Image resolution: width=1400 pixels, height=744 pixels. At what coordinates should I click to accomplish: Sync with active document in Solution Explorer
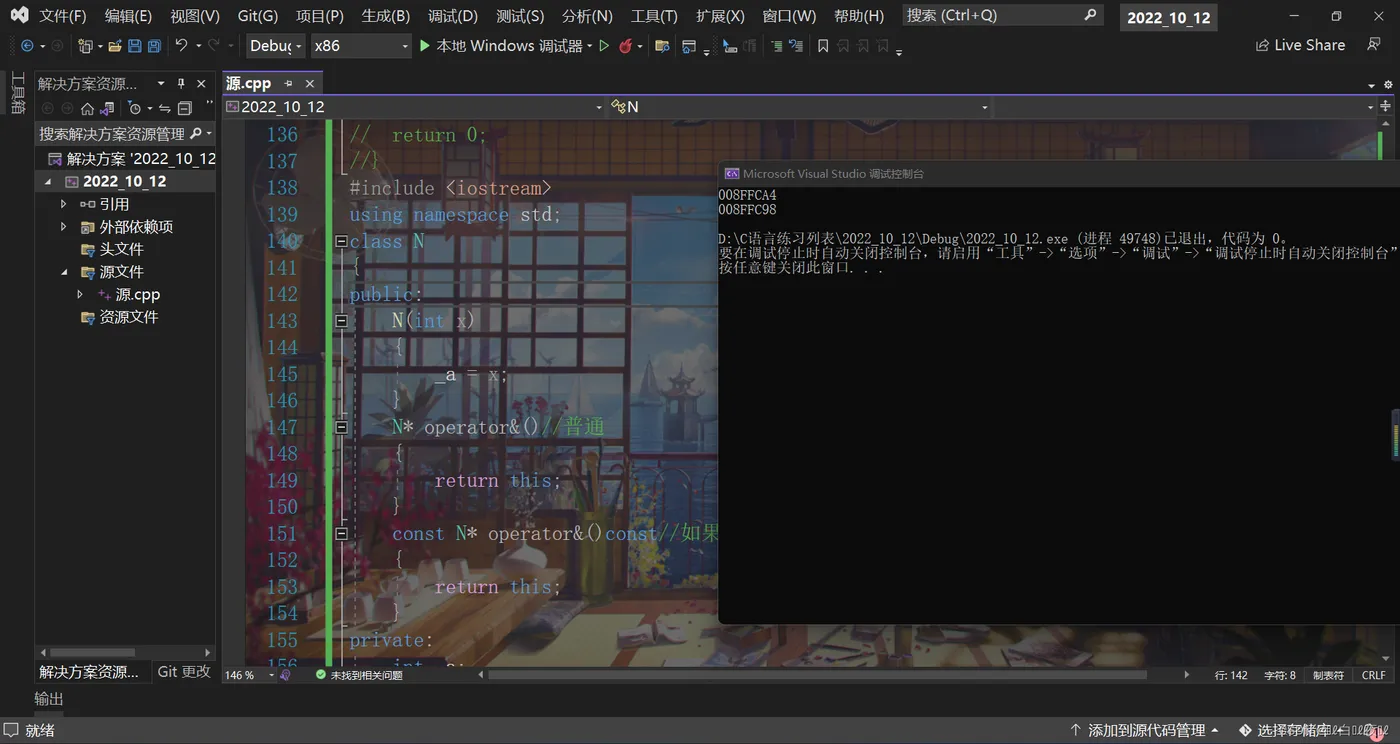tap(165, 108)
